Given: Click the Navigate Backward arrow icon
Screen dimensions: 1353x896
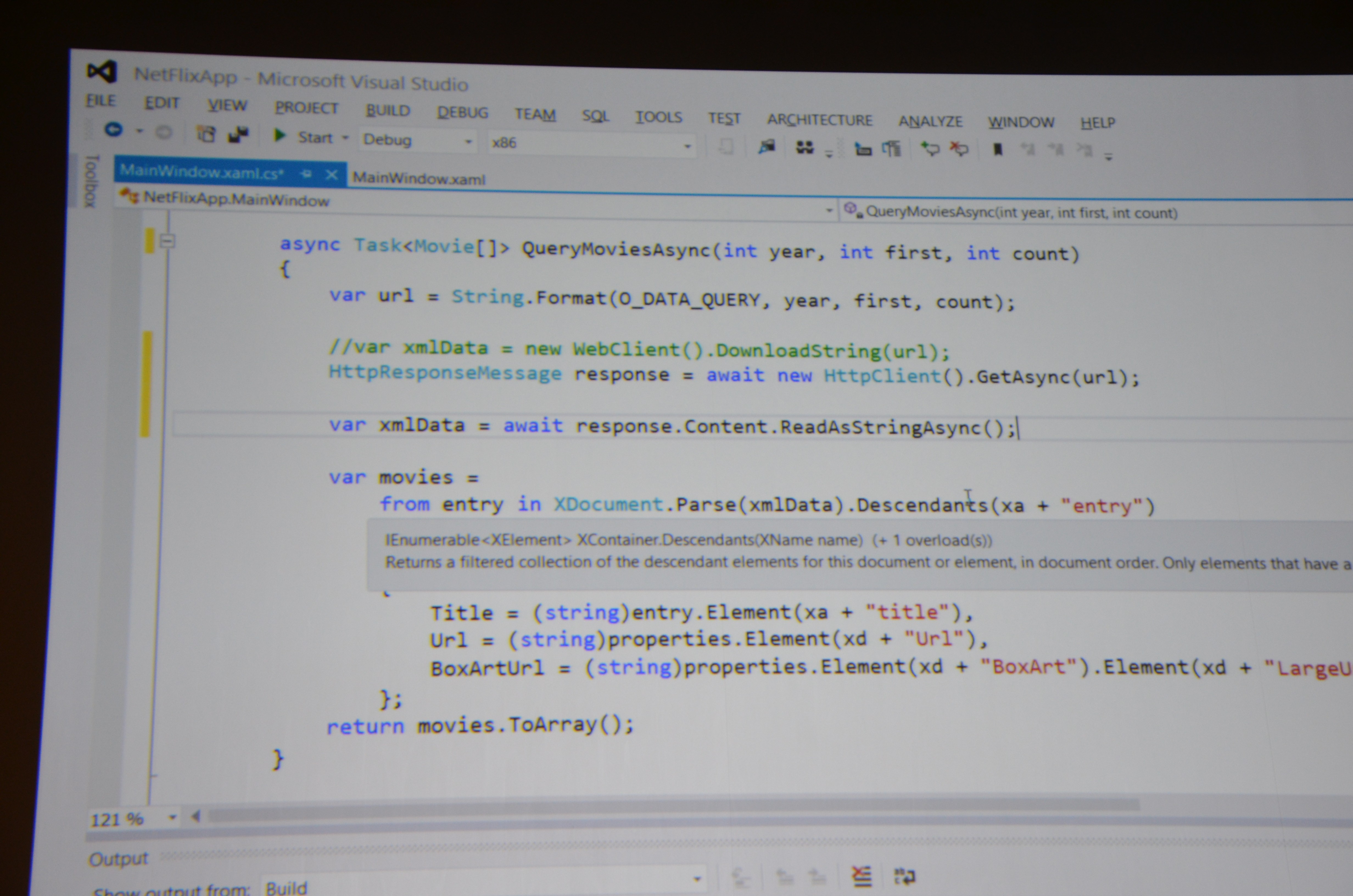Looking at the screenshot, I should pos(113,130).
